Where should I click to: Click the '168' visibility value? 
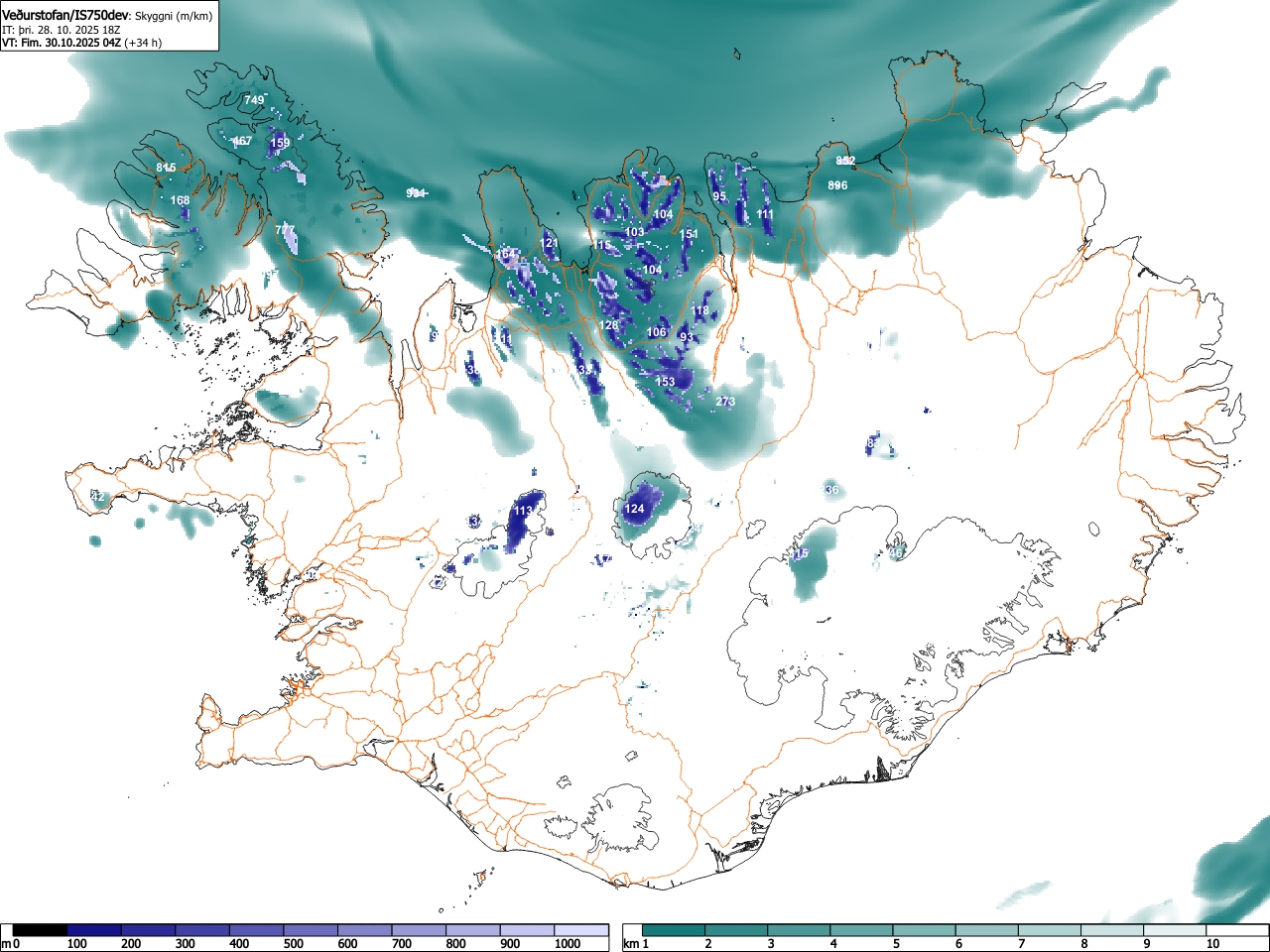pos(180,200)
